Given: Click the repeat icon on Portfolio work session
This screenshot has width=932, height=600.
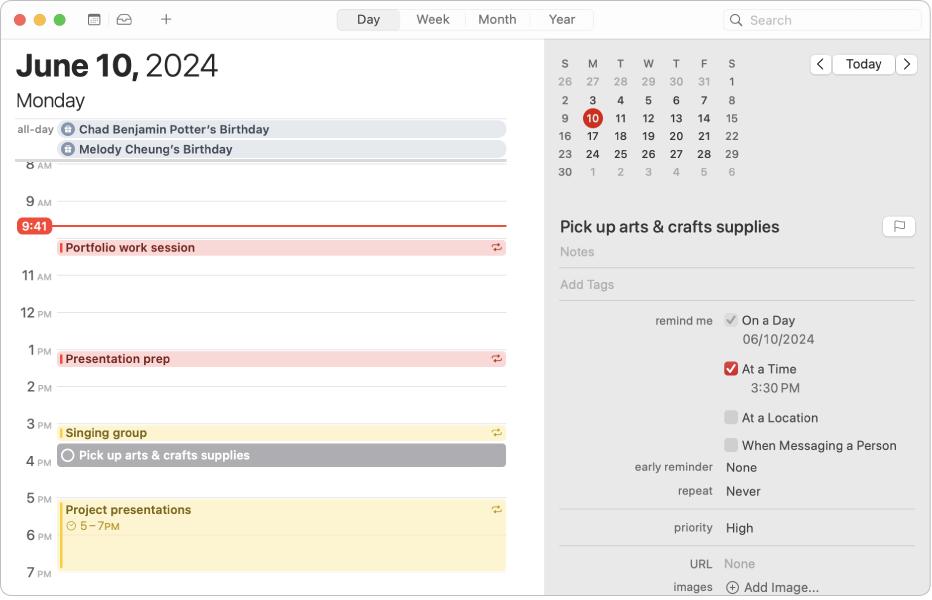Looking at the screenshot, I should (497, 247).
